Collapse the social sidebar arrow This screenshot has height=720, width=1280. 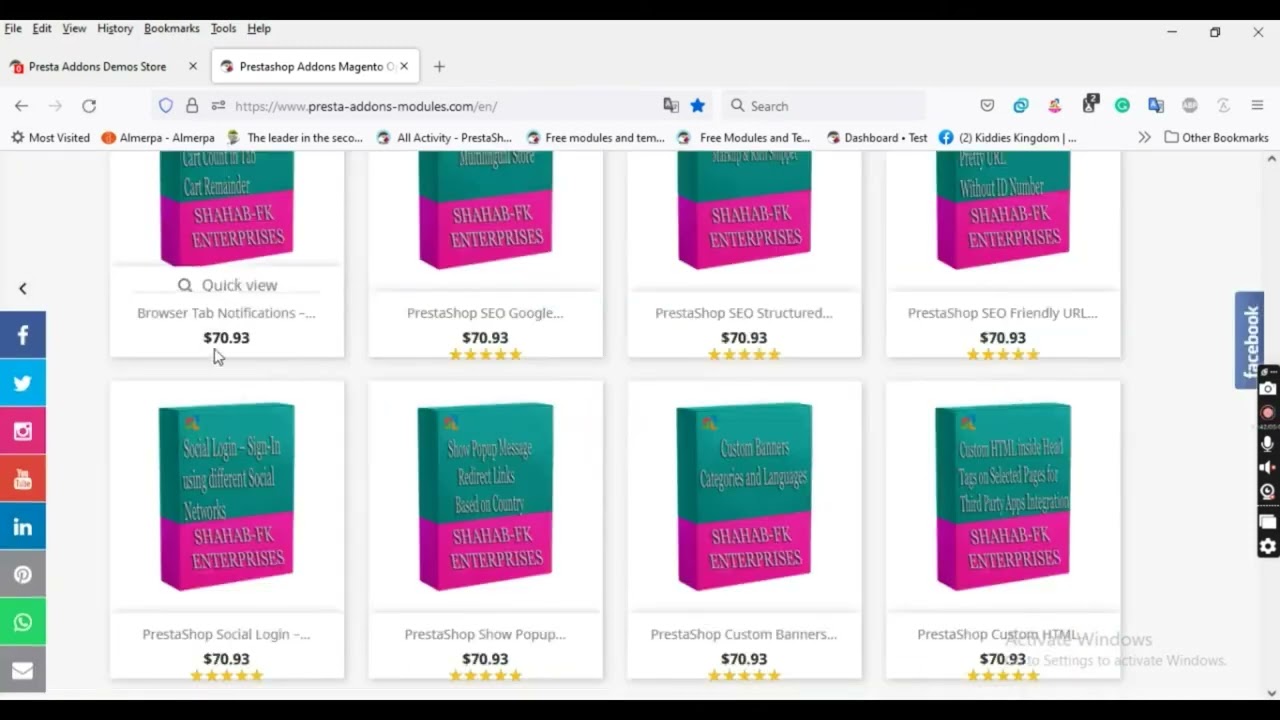pos(22,288)
